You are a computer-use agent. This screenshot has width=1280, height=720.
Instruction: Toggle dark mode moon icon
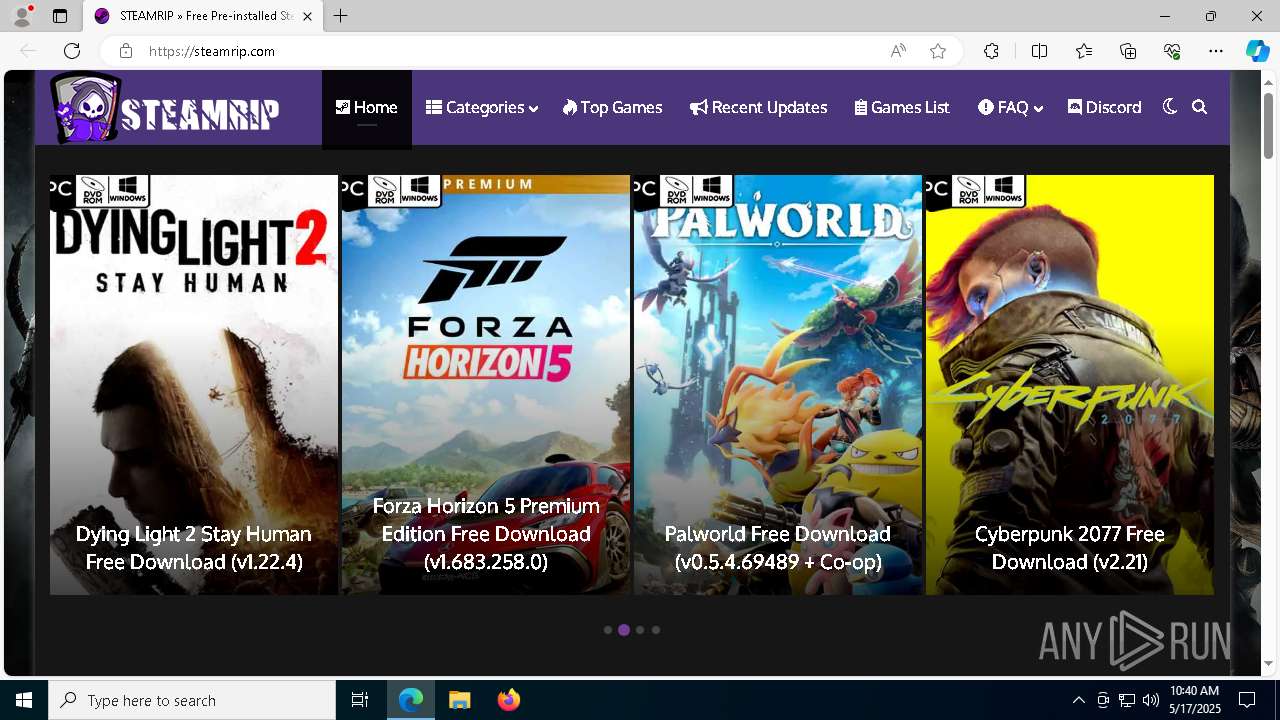click(1170, 107)
